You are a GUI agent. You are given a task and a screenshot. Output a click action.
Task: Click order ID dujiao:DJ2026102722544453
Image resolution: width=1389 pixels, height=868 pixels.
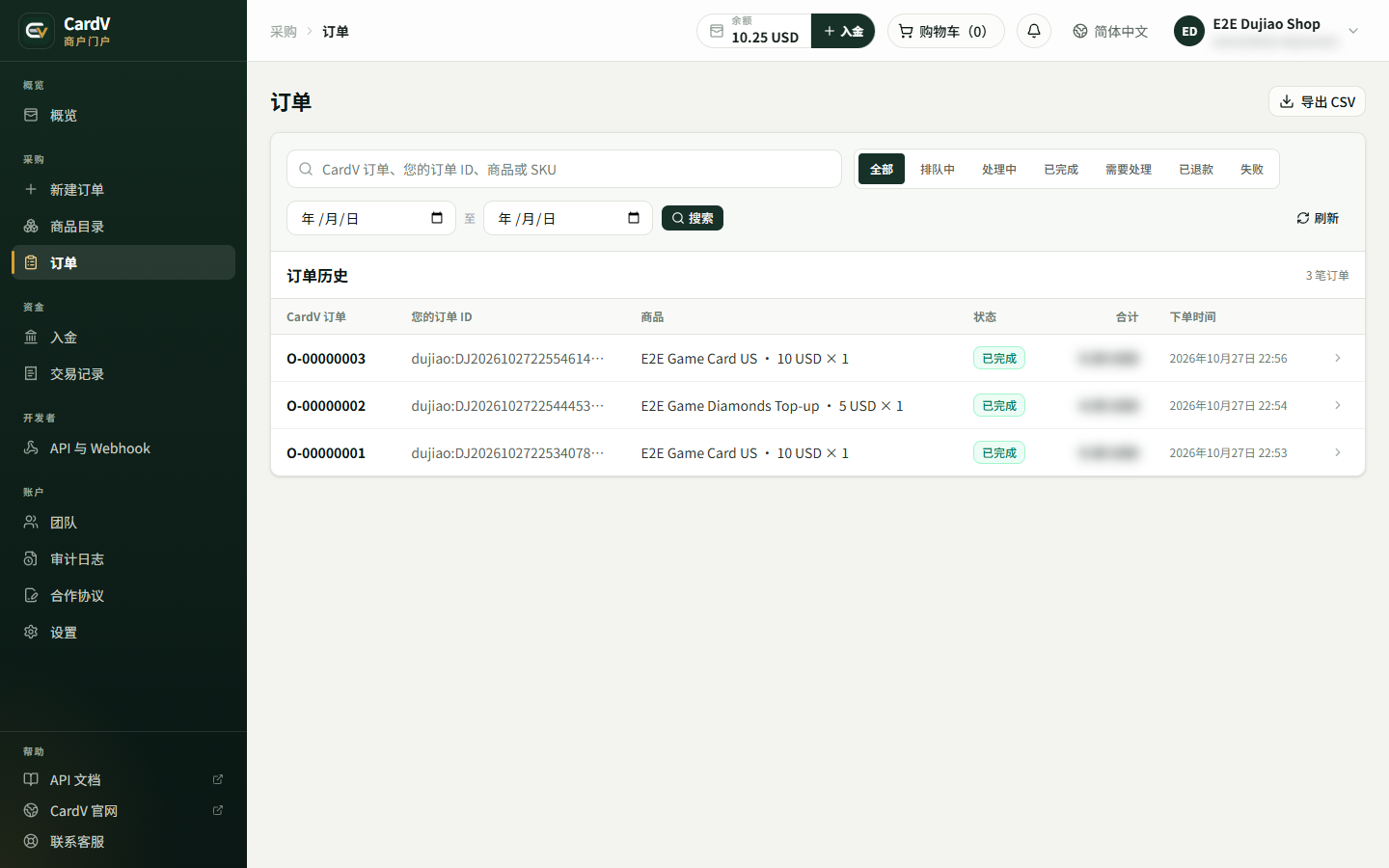[x=507, y=405]
